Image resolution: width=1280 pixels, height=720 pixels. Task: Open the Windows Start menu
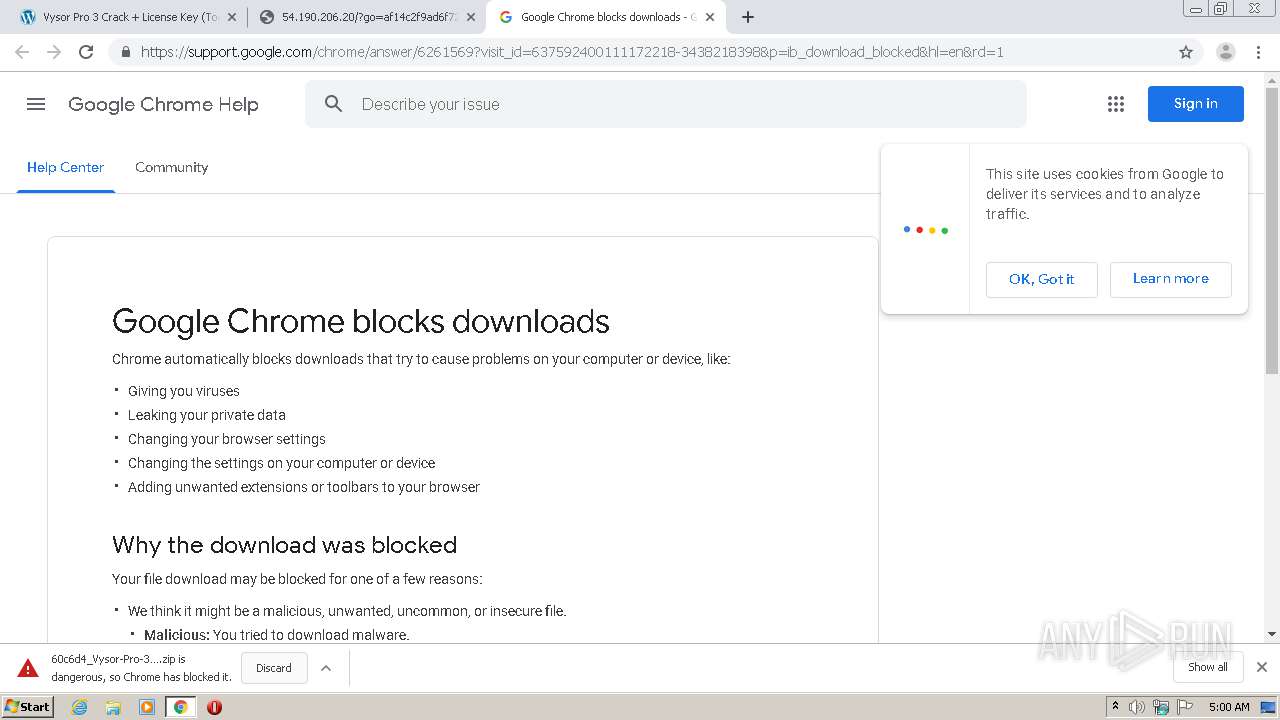(x=28, y=707)
